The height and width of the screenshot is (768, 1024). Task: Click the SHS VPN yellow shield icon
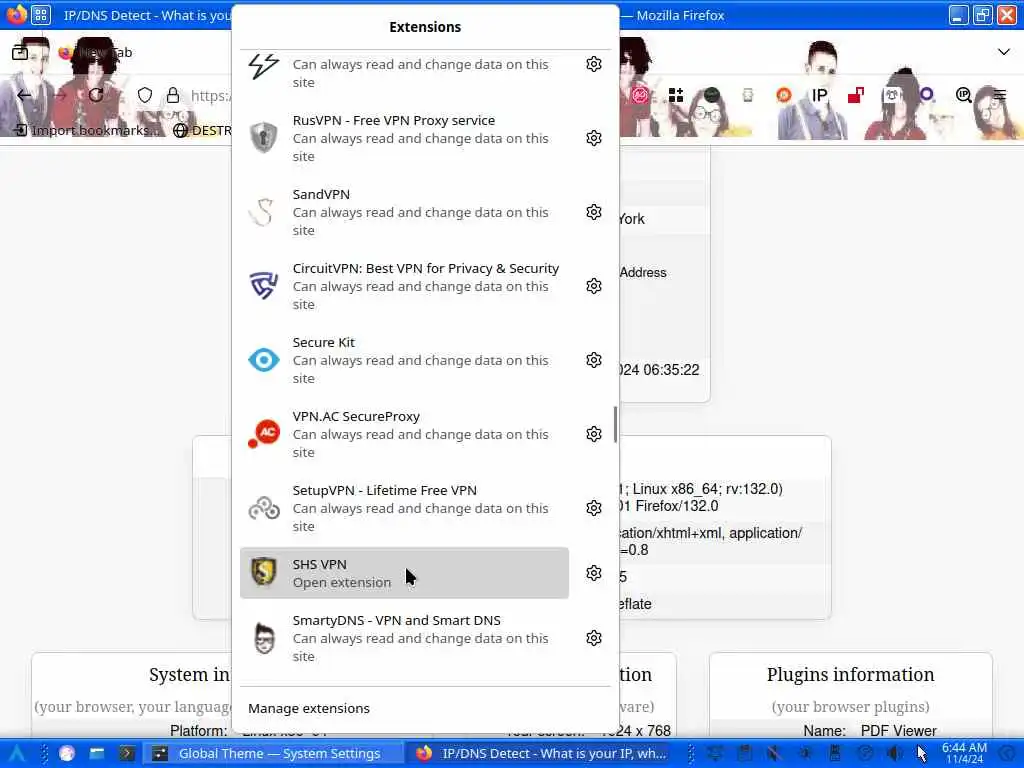(x=264, y=572)
